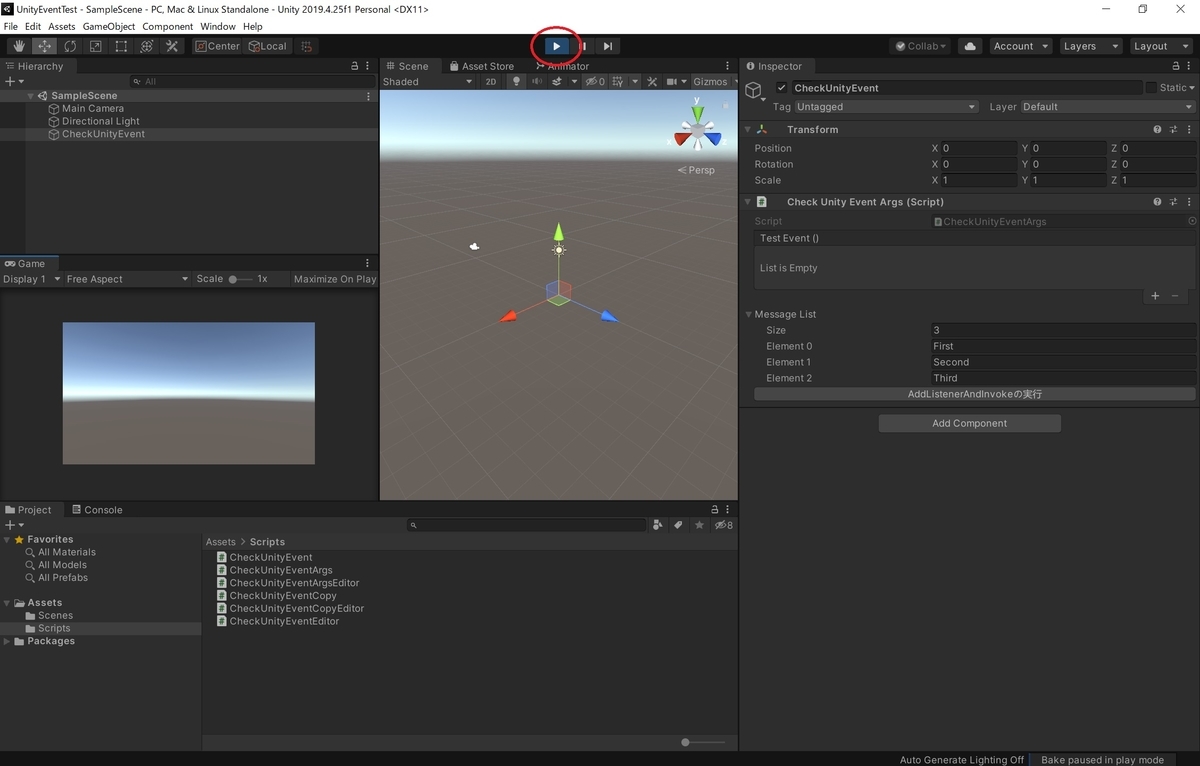
Task: Click the Pause button
Action: click(x=582, y=46)
